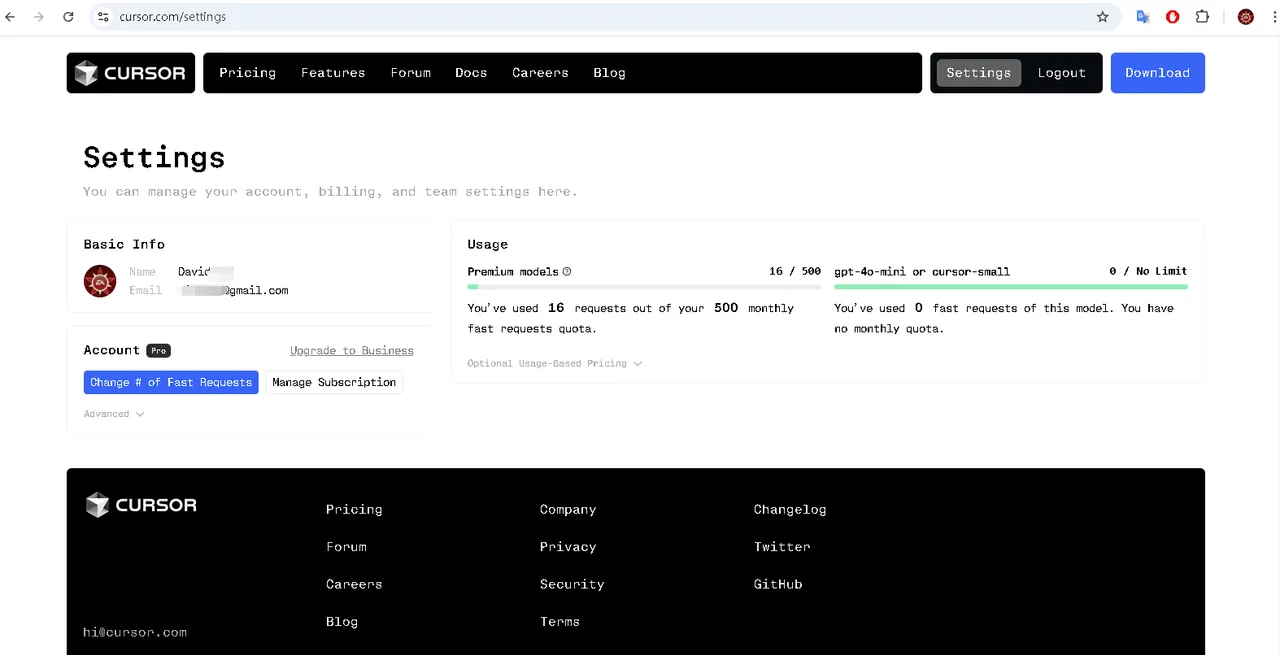Open footer Privacy link
The height and width of the screenshot is (655, 1280).
(568, 547)
